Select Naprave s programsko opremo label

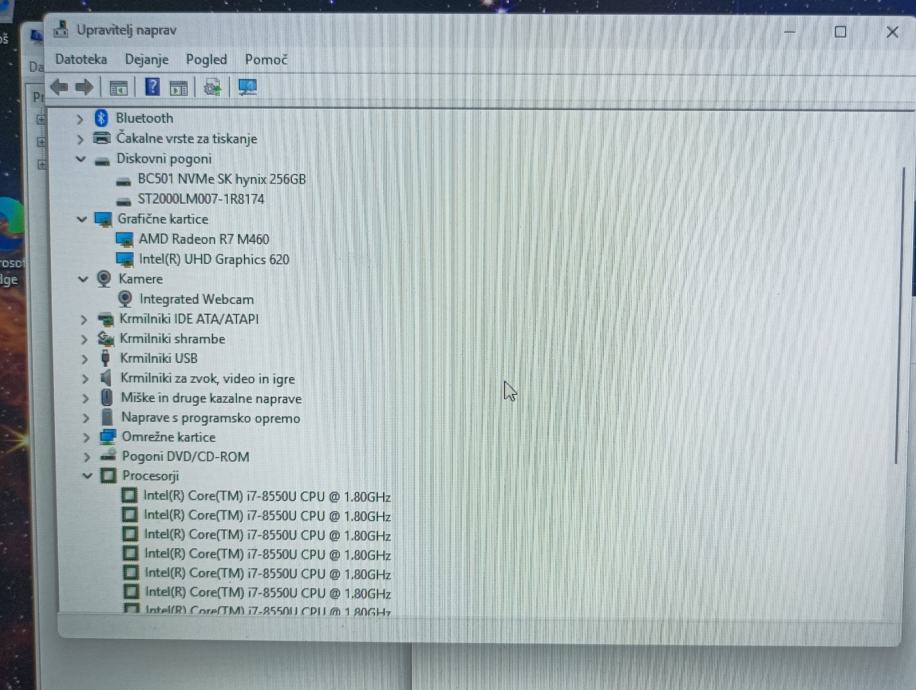[x=210, y=418]
